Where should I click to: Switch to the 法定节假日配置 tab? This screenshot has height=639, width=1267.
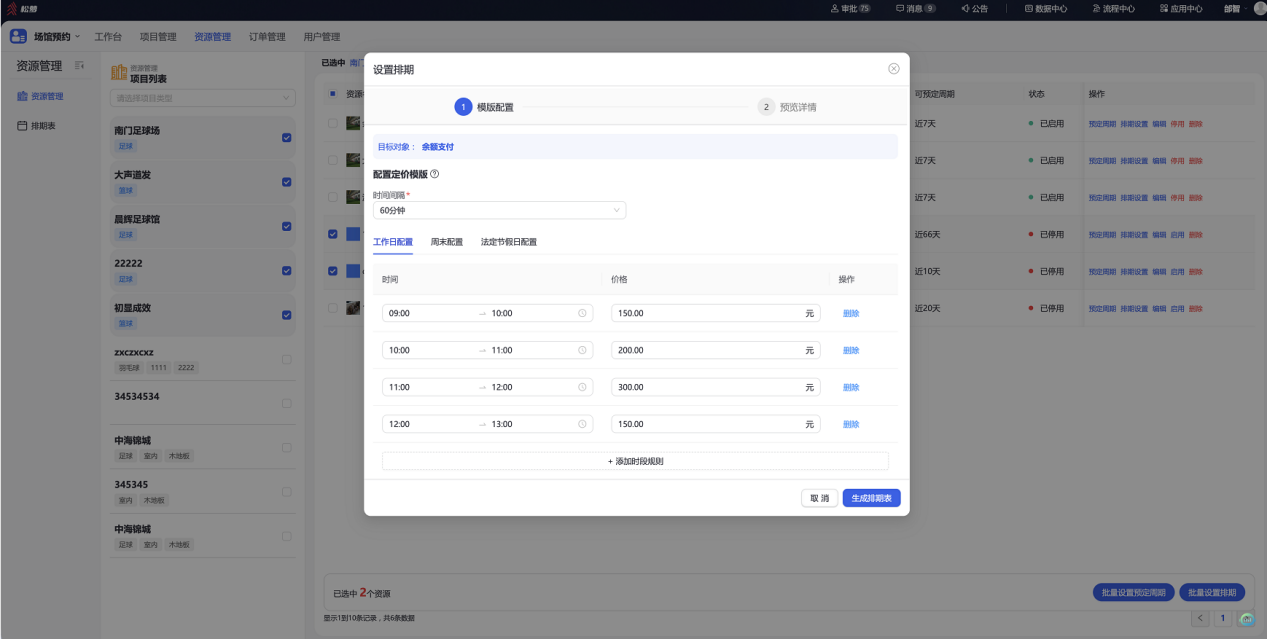pos(509,242)
